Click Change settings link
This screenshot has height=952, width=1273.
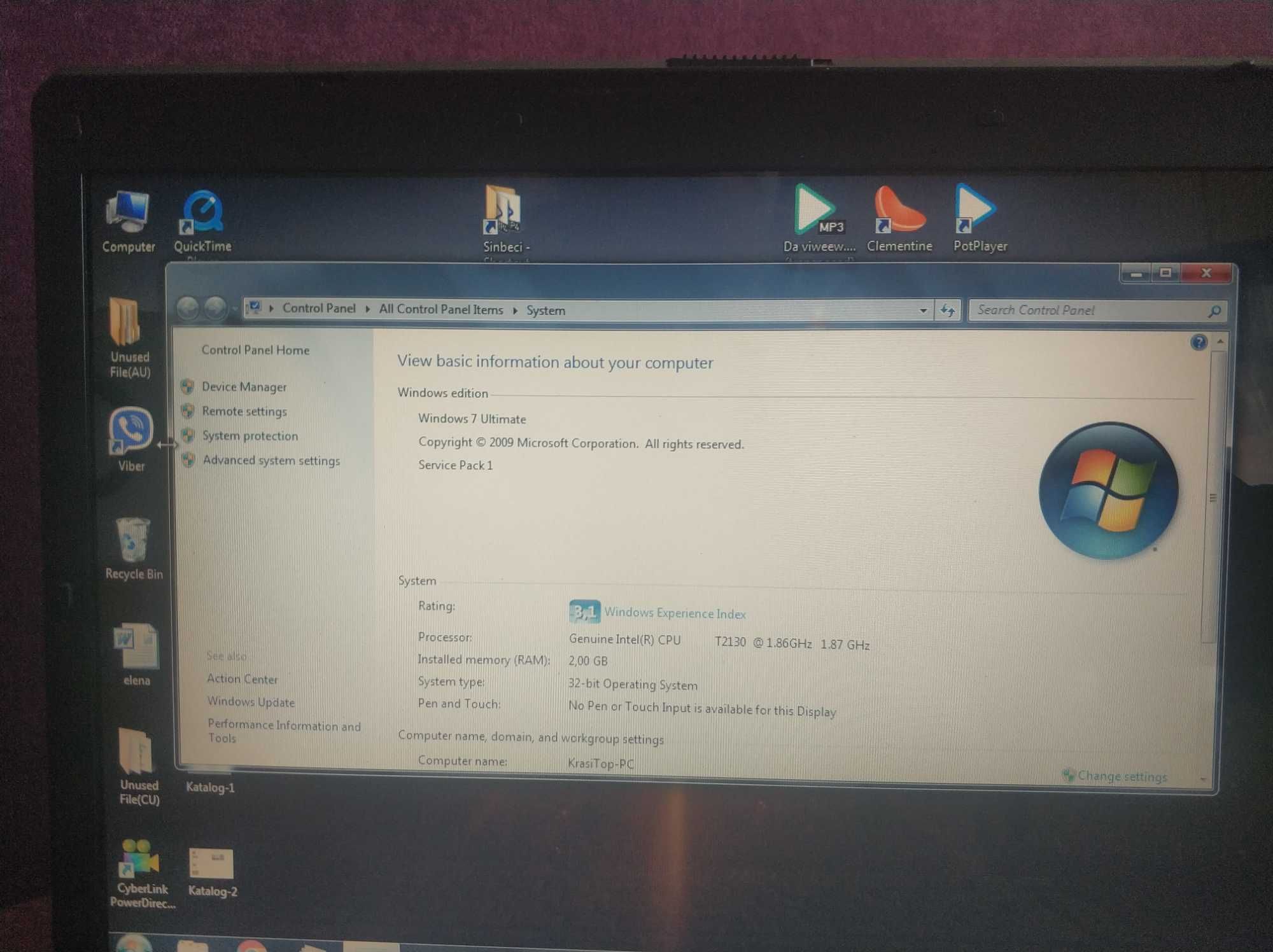click(x=1122, y=776)
